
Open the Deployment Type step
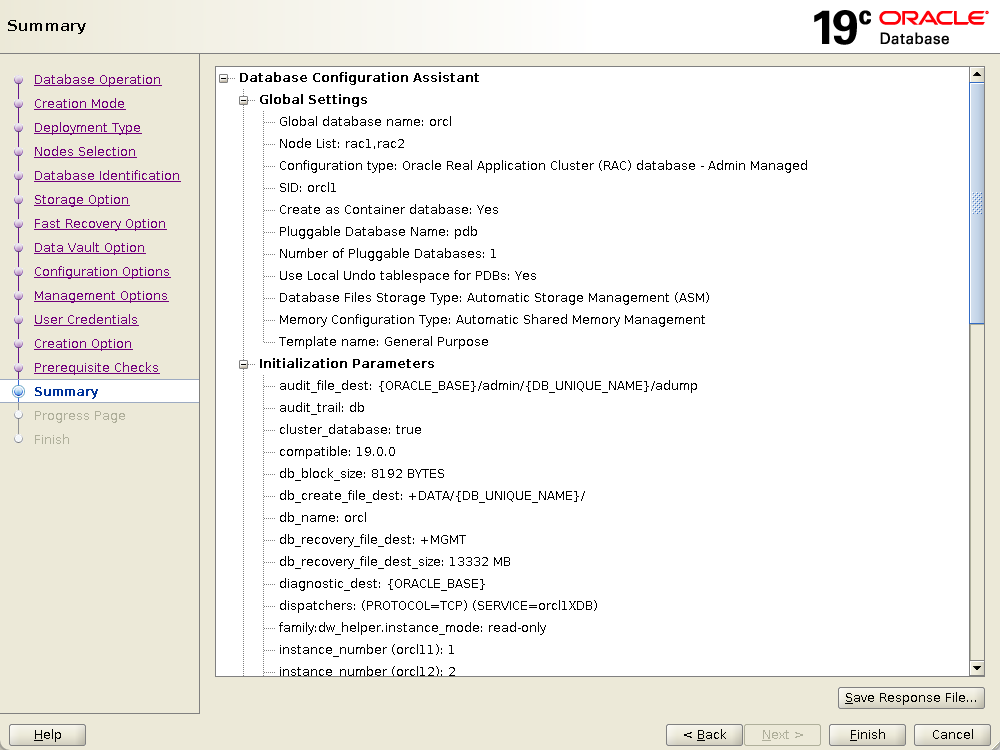(87, 128)
